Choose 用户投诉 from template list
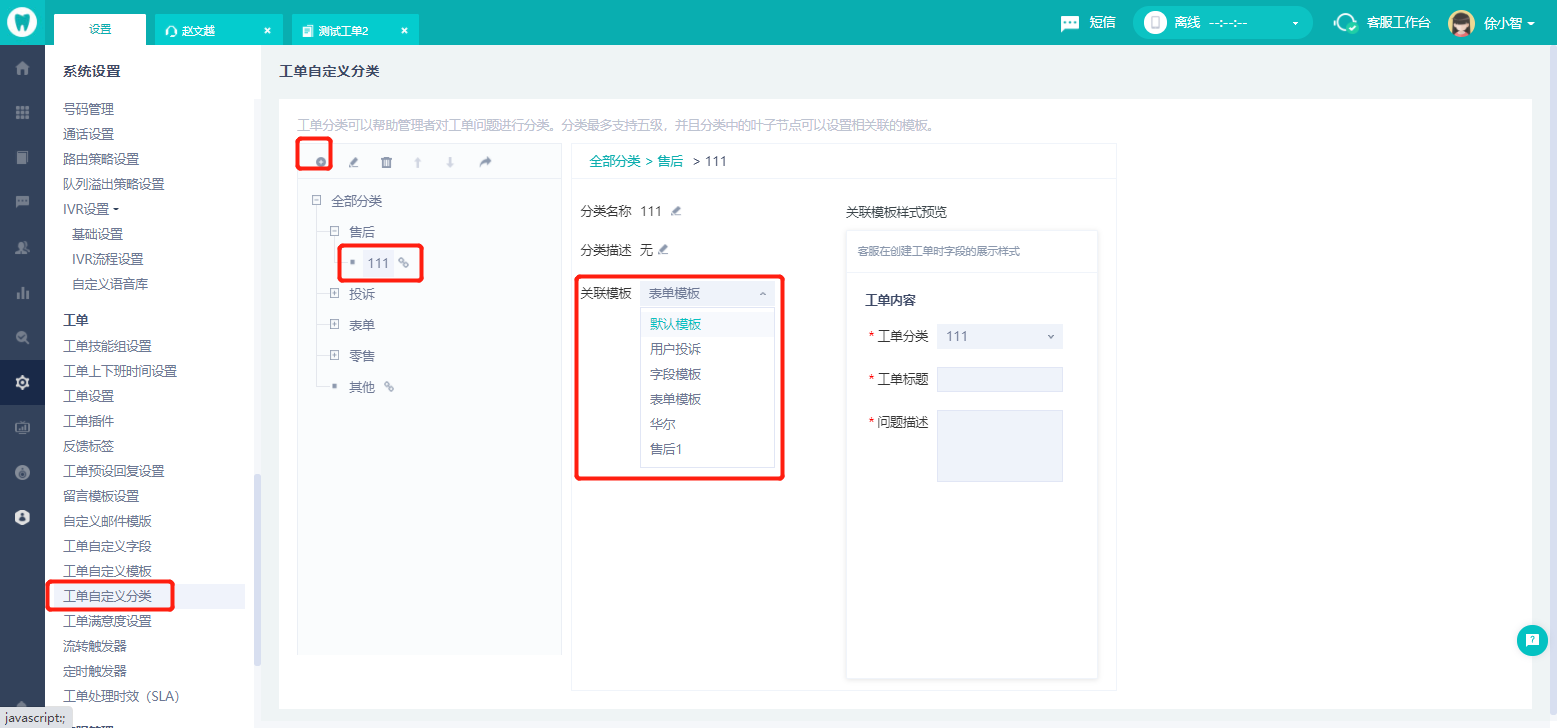The image size is (1557, 728). click(x=707, y=349)
